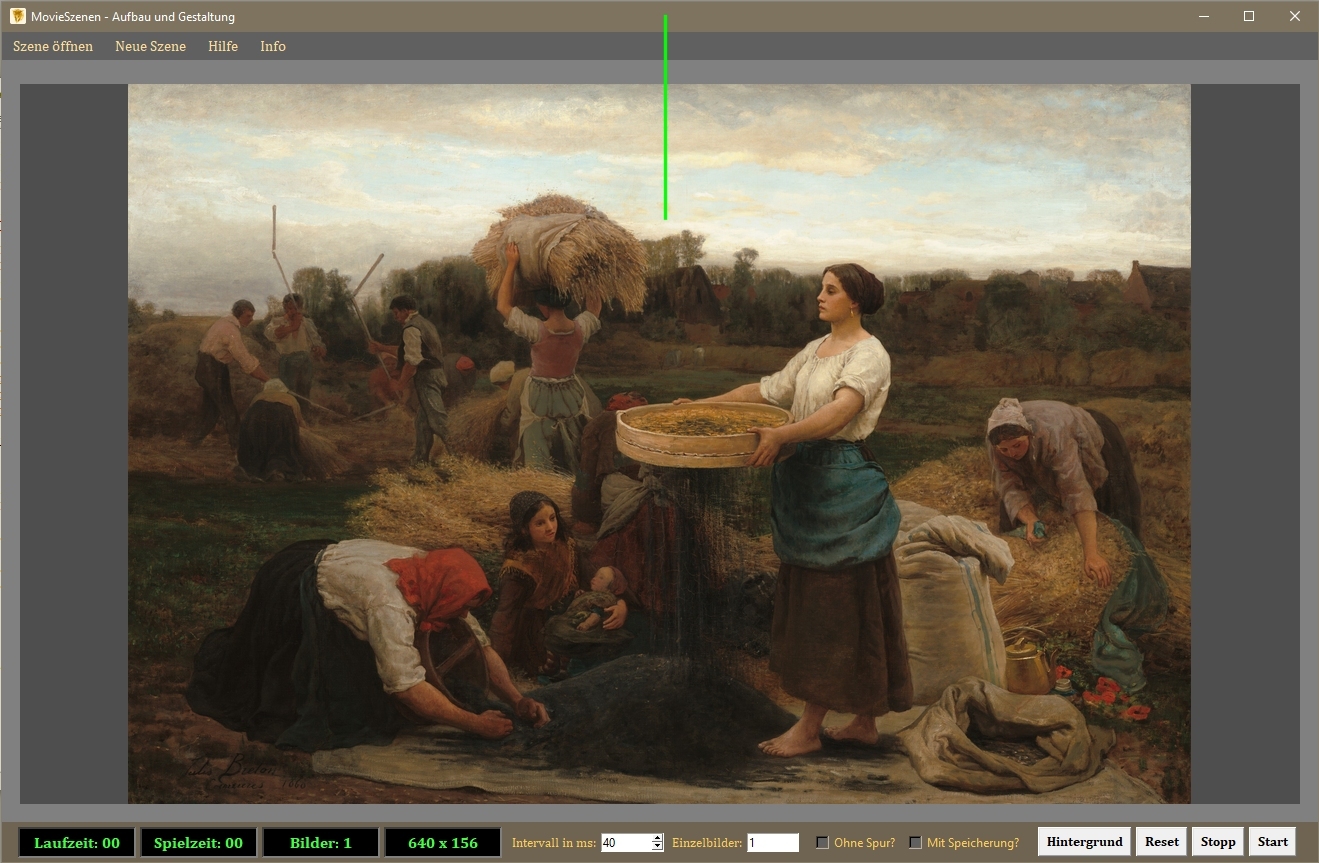Decrease Intervall in ms with down arrow
This screenshot has width=1319, height=863.
point(657,847)
